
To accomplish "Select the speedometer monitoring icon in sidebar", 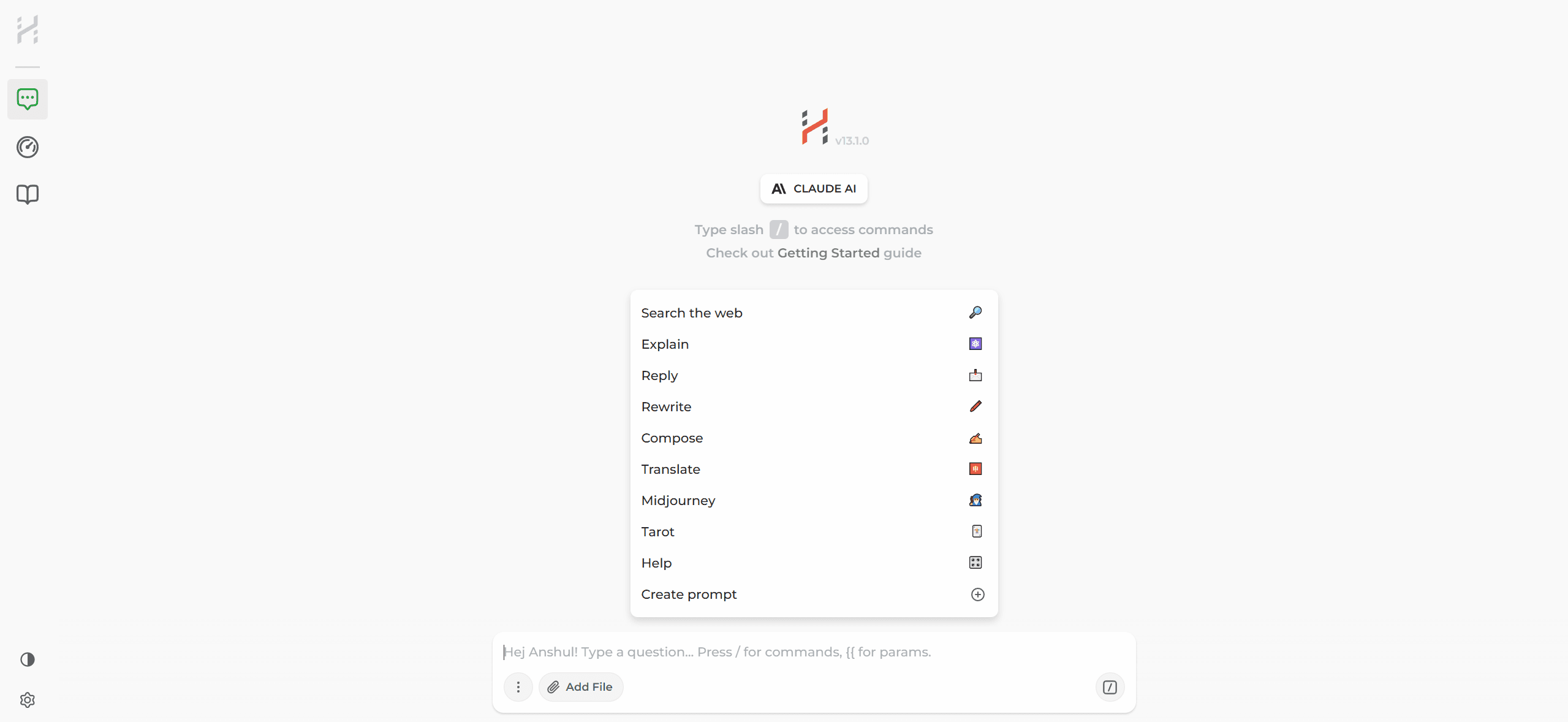I will pos(28,147).
